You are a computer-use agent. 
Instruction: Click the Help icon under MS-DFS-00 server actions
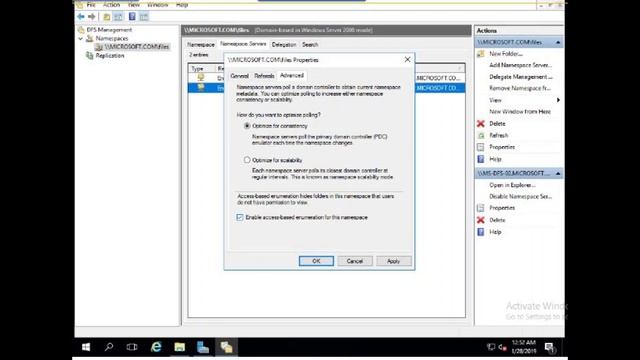pyautogui.click(x=481, y=232)
